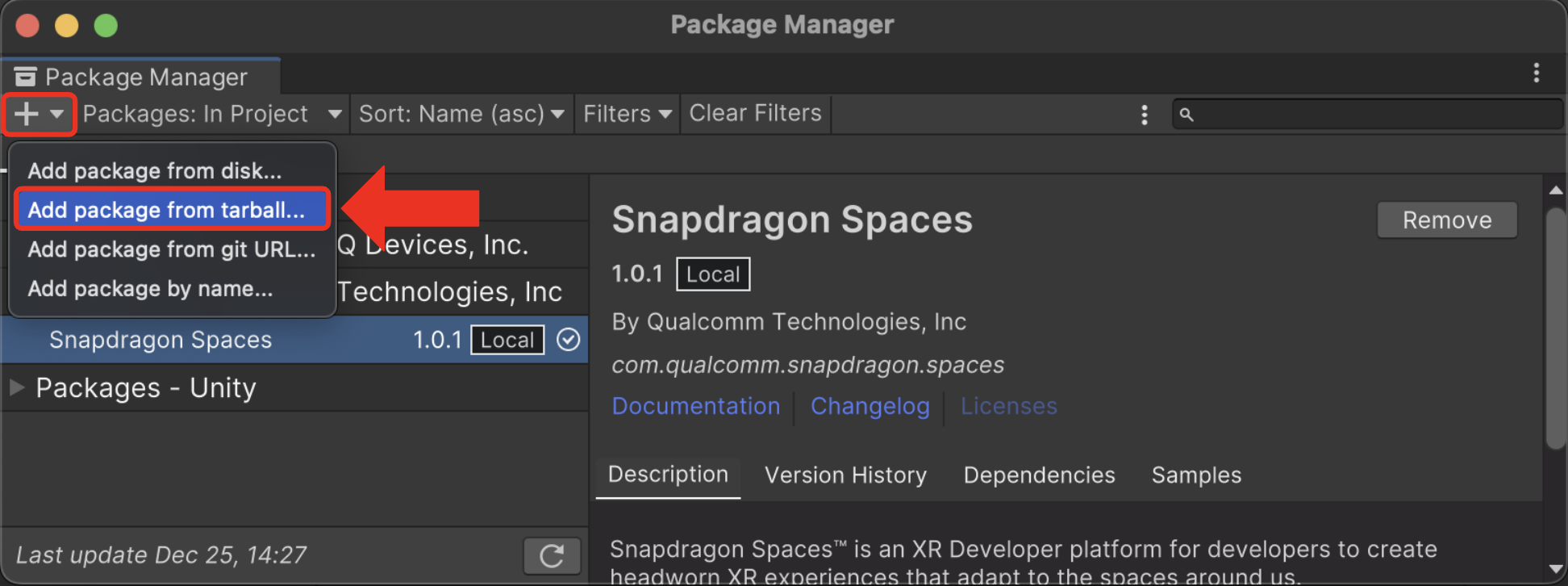Click com.qualcomm.snapdragon.spaces package ID text
1568x586 pixels.
807,365
